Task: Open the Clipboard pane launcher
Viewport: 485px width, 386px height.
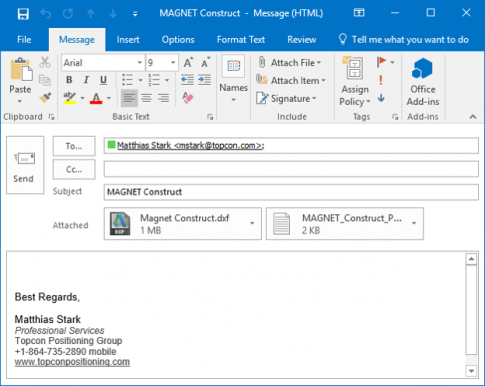Action: pyautogui.click(x=51, y=117)
